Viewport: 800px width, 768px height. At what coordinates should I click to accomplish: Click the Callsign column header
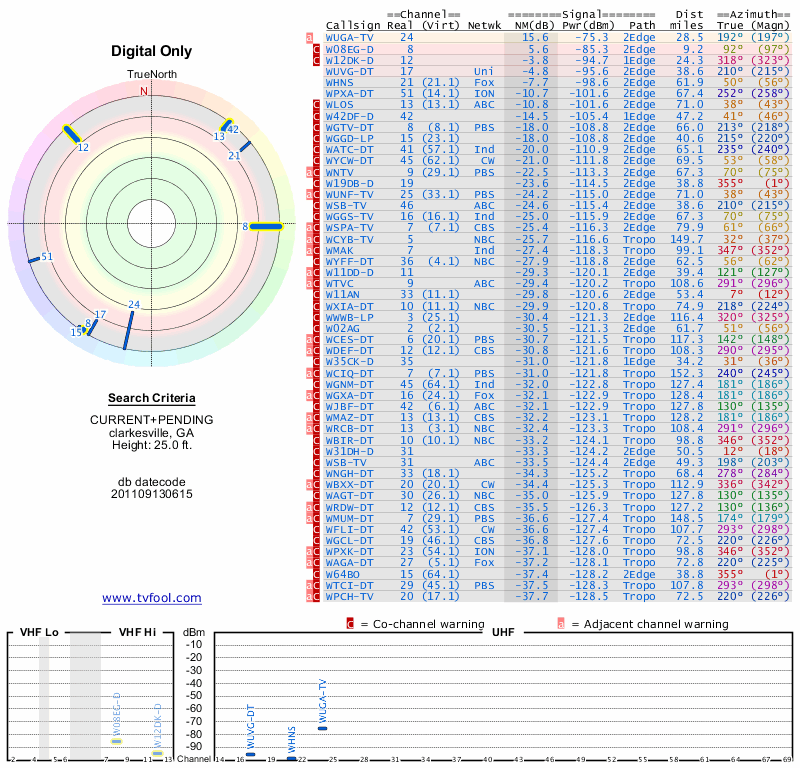(353, 24)
